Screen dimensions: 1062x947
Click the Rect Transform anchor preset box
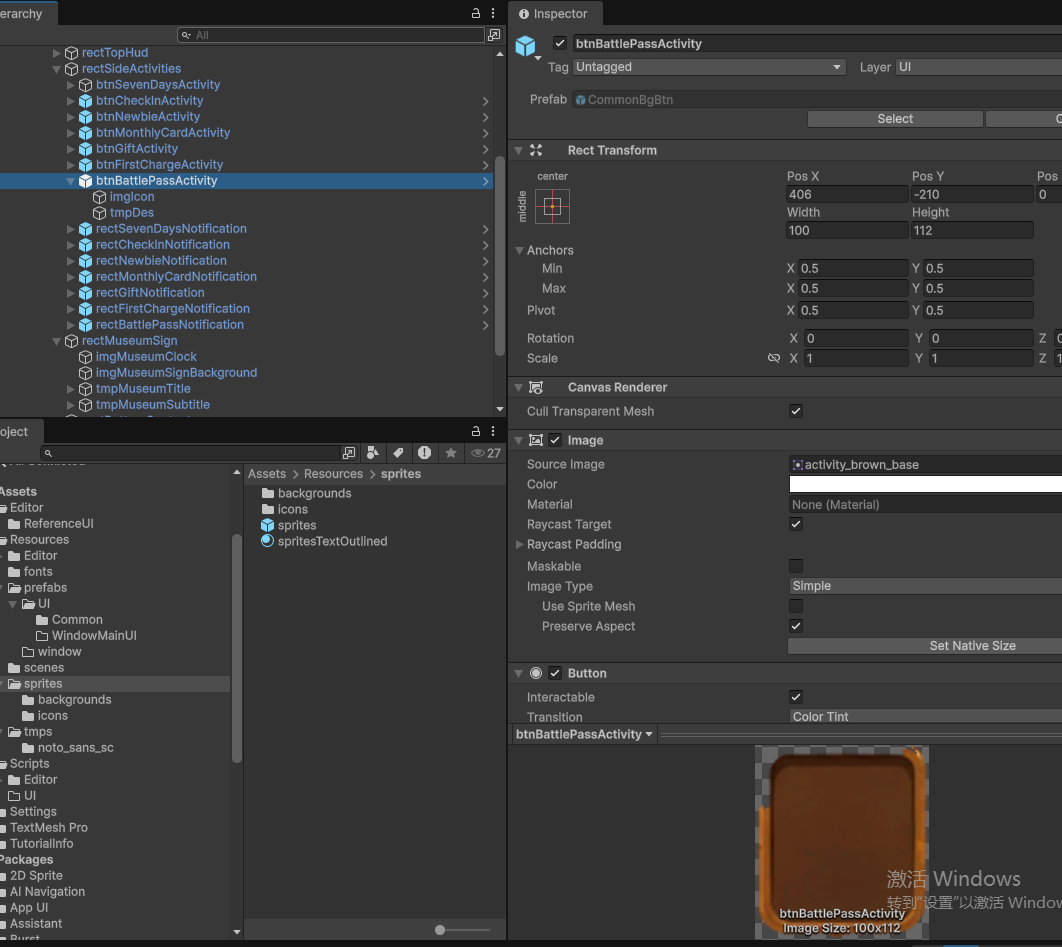(552, 206)
